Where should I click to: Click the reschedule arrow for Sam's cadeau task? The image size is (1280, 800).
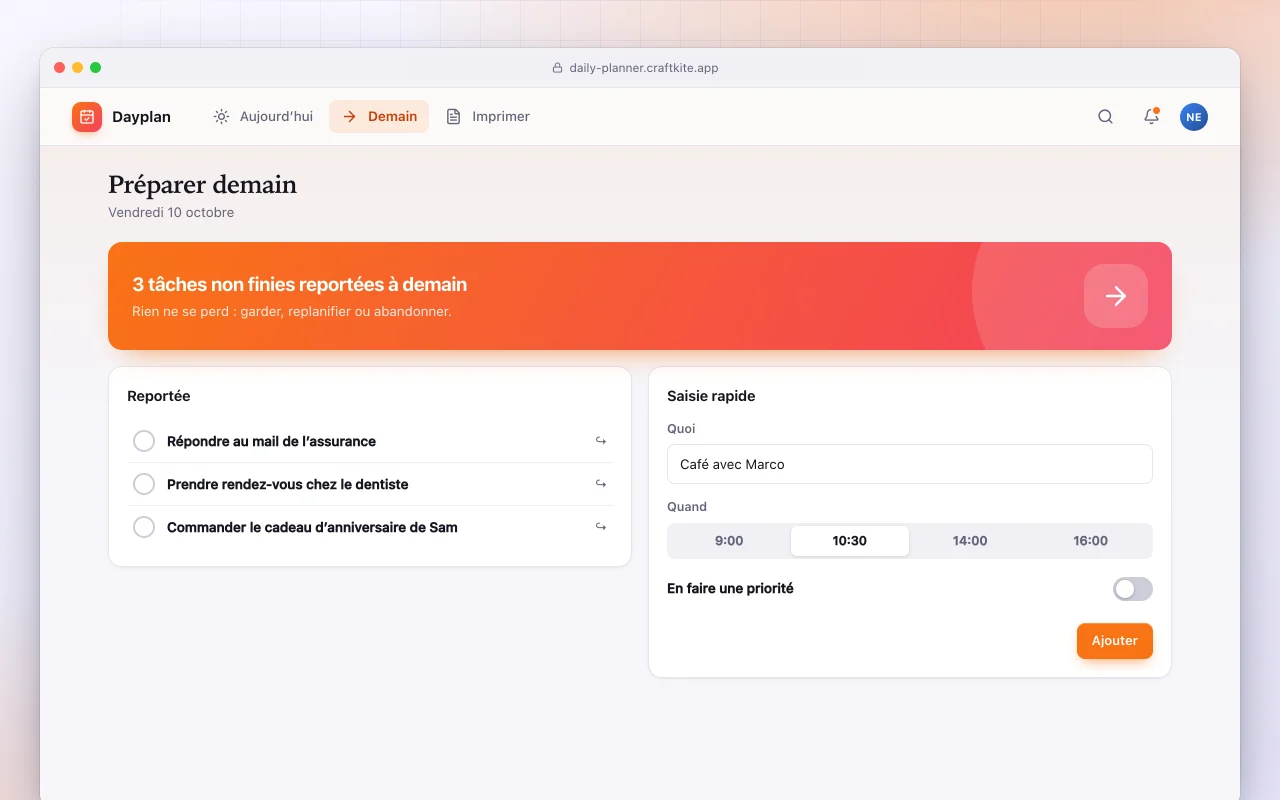coord(601,527)
